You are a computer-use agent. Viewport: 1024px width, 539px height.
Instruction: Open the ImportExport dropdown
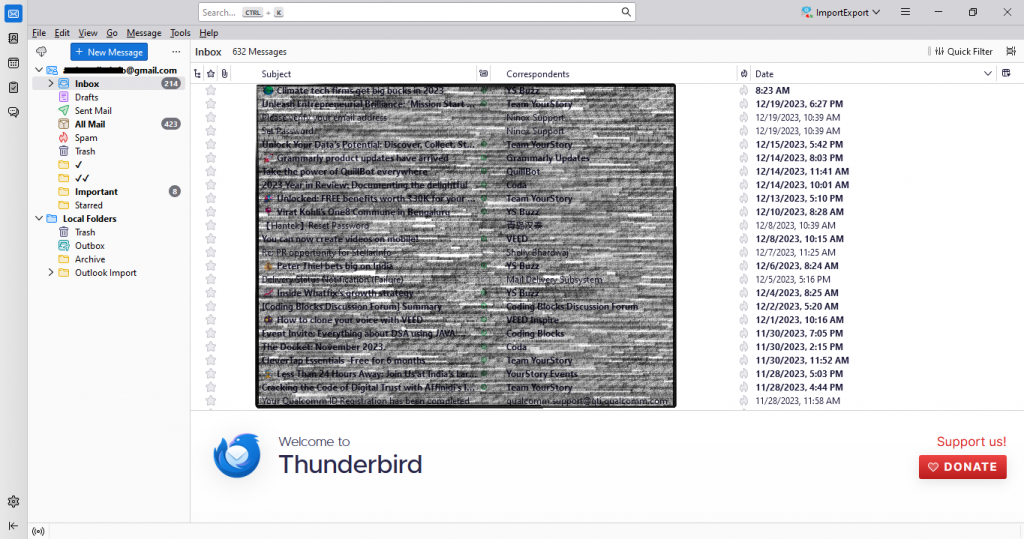(x=841, y=12)
